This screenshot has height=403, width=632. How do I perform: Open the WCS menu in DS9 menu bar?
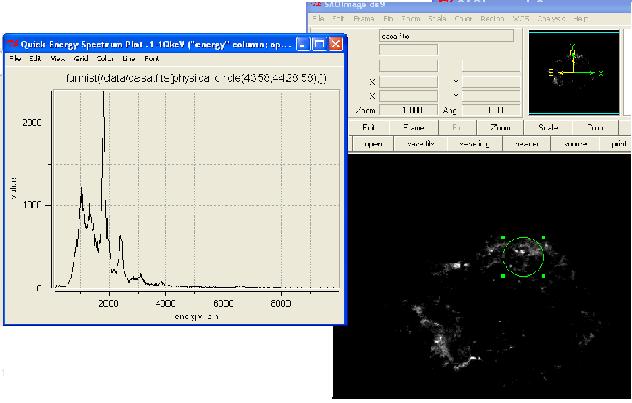pos(520,19)
